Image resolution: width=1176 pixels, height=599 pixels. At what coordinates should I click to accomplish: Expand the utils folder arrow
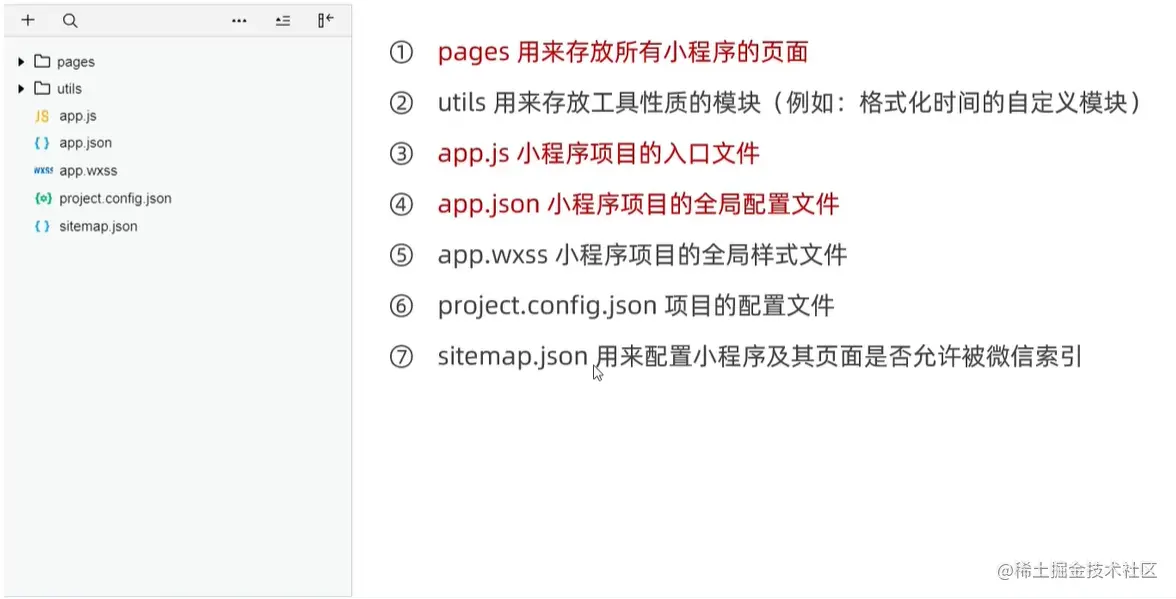(21, 89)
